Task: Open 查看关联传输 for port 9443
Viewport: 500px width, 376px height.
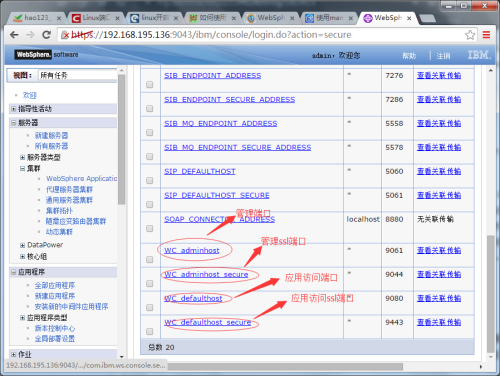Action: point(439,322)
